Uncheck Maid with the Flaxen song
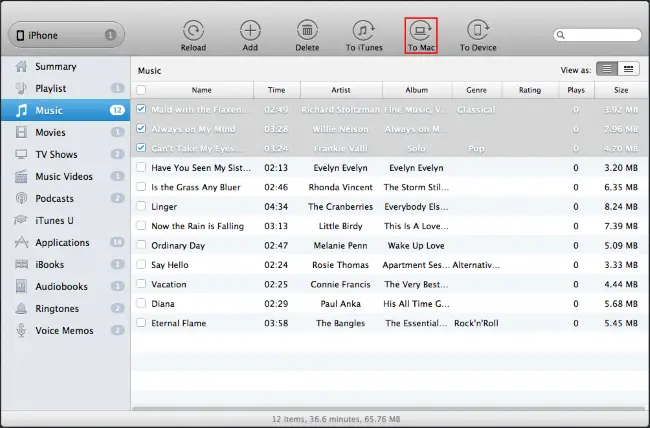The width and height of the screenshot is (650, 428). 141,109
